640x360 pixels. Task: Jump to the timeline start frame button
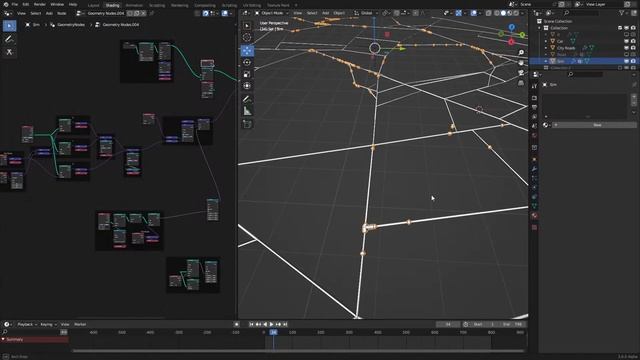point(251,324)
